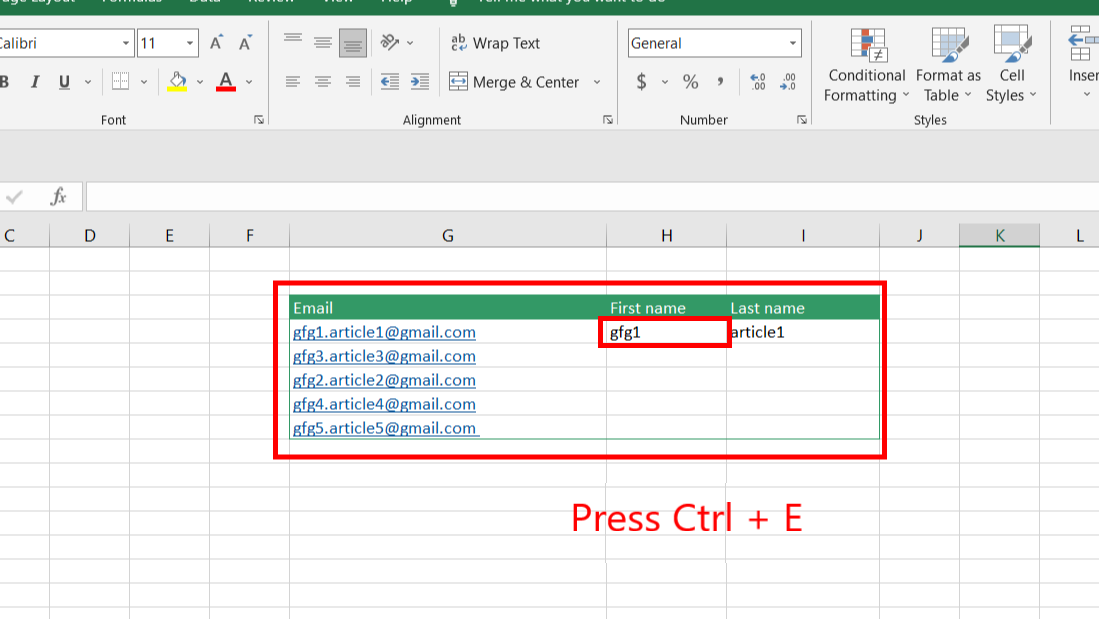Screen dimensions: 1099x619
Task: Toggle bold formatting
Action: pos(5,81)
